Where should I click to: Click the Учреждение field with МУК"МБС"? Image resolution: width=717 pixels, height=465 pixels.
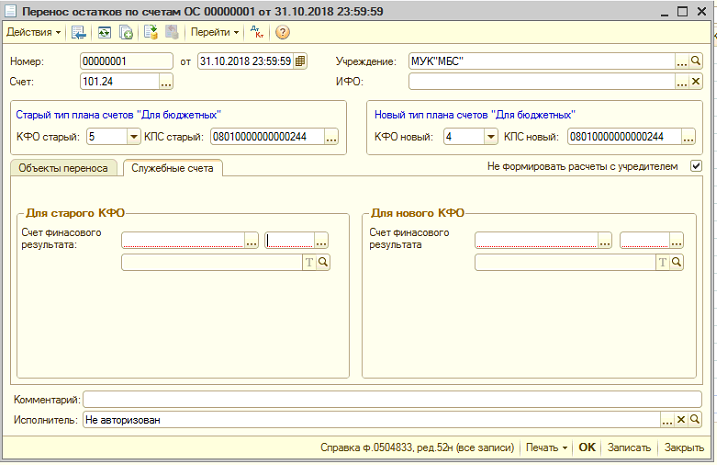click(542, 61)
